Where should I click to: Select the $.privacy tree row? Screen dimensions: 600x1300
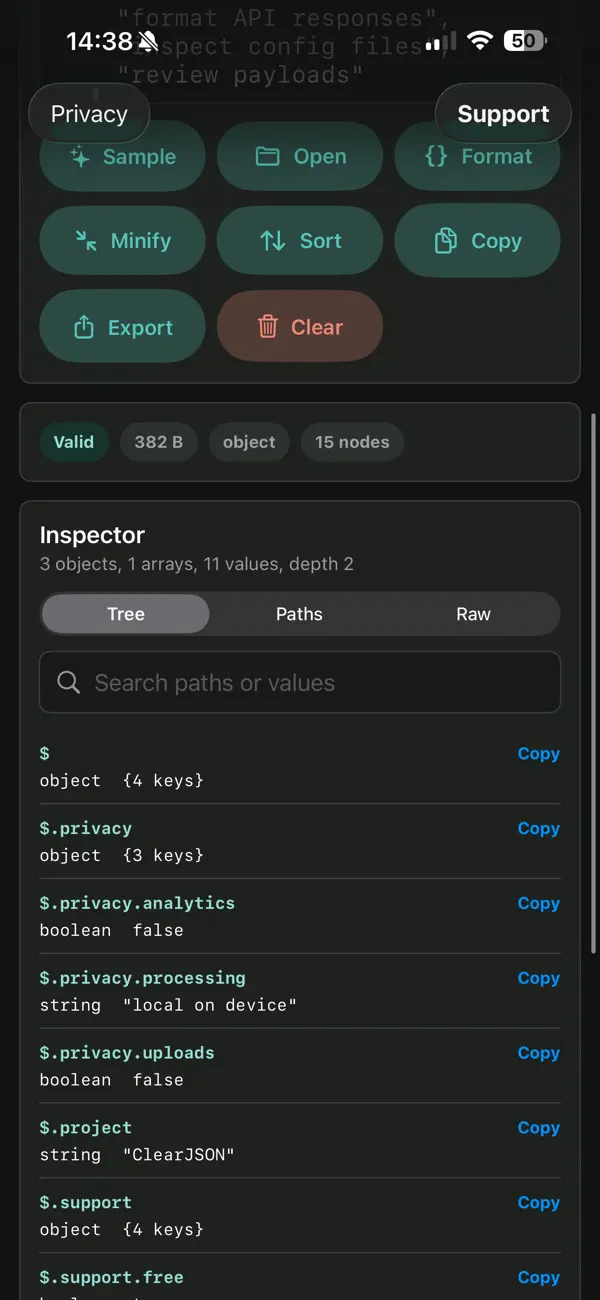300,842
